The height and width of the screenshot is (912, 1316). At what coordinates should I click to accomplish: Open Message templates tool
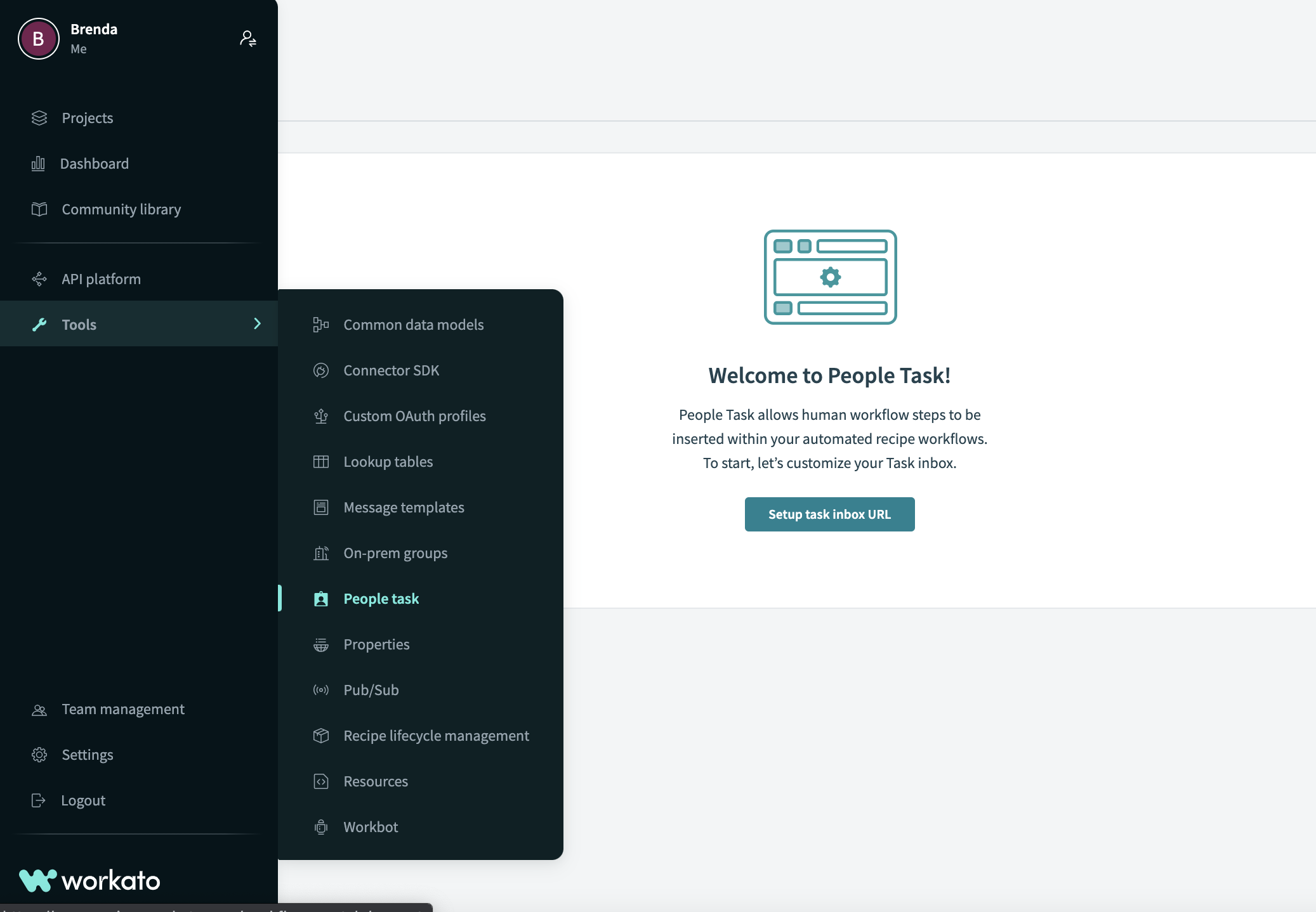coord(404,506)
